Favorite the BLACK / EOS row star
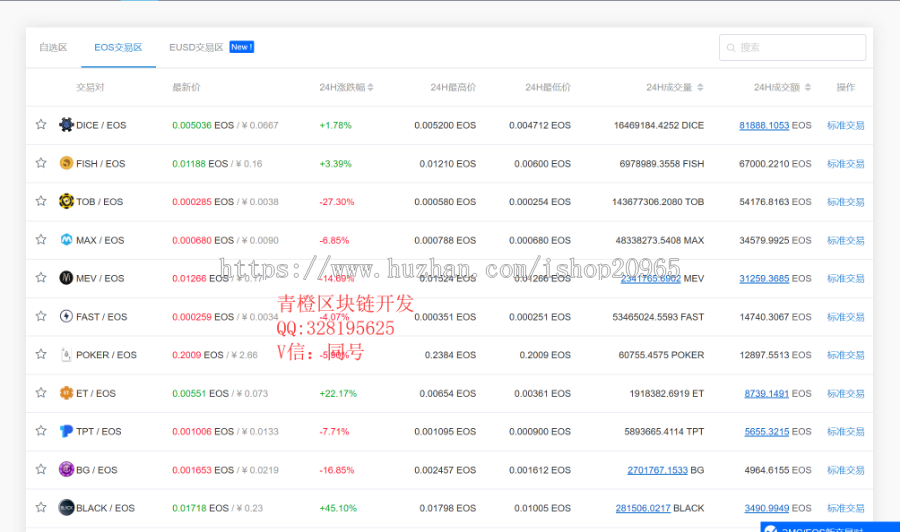 (41, 507)
